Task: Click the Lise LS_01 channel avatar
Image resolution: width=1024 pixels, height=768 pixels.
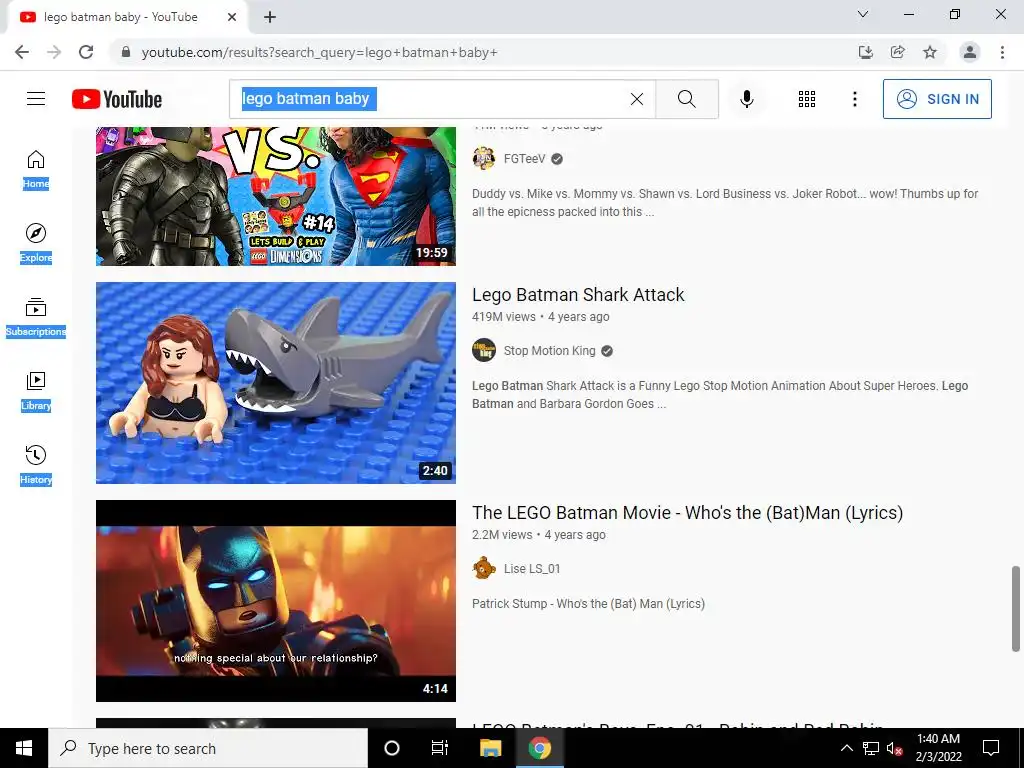Action: [x=484, y=569]
